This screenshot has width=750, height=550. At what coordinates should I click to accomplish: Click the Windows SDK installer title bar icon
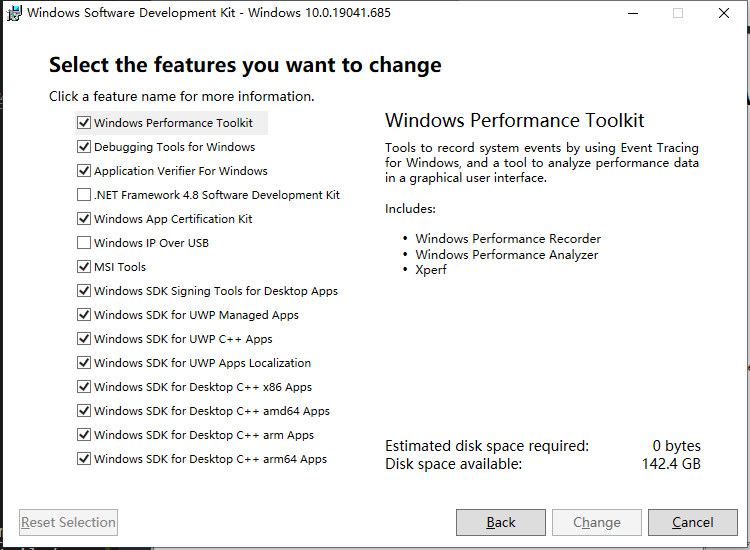point(14,14)
